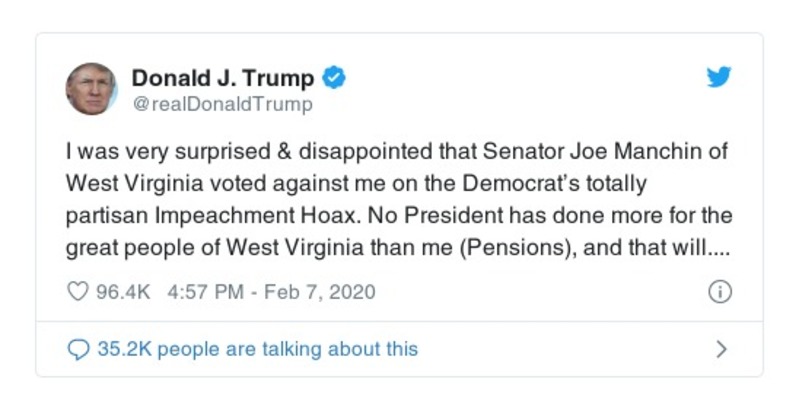Expand the conversation with the right chevron
799x414 pixels.
point(721,349)
